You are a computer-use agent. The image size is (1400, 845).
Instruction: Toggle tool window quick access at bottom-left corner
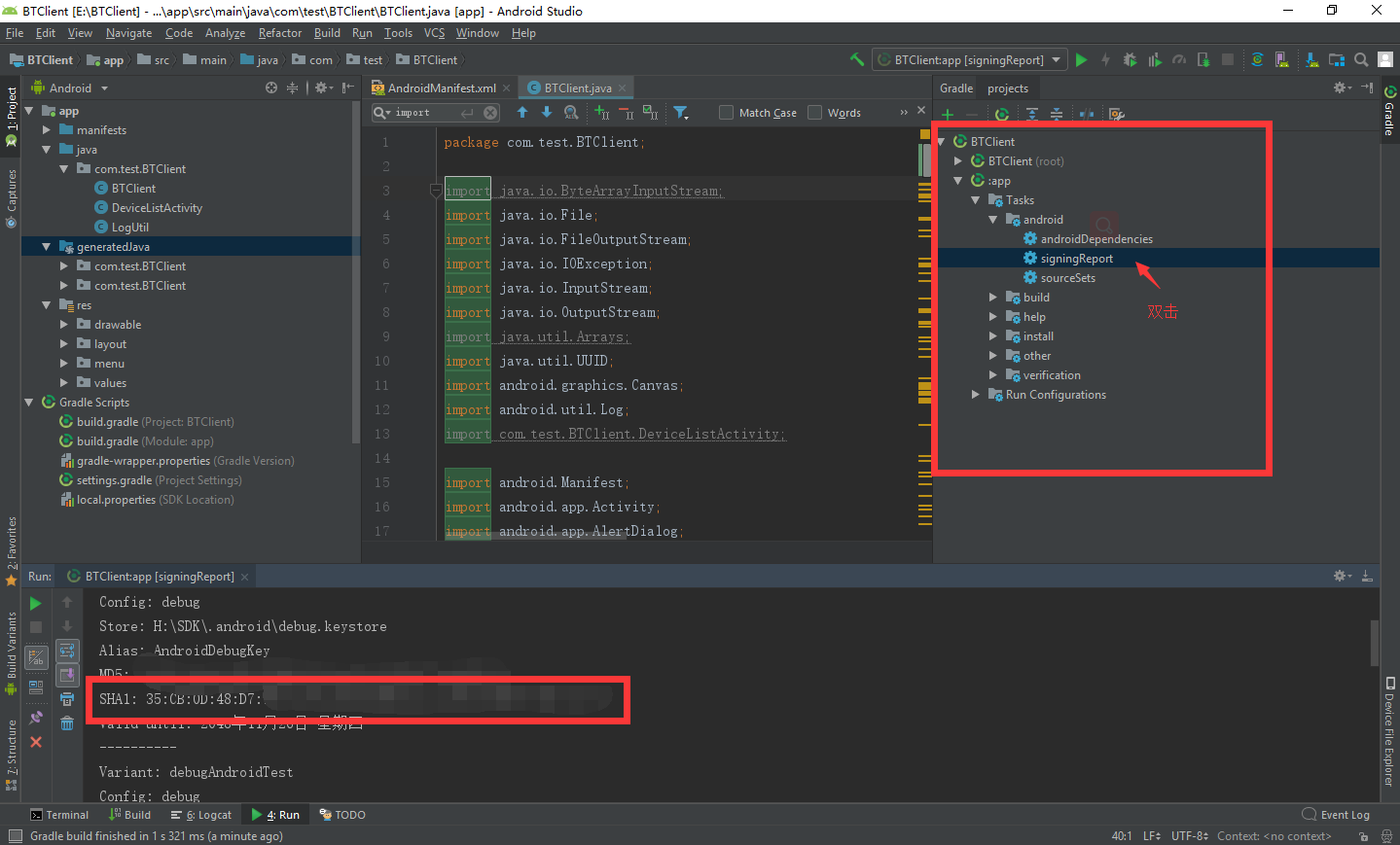tap(15, 836)
